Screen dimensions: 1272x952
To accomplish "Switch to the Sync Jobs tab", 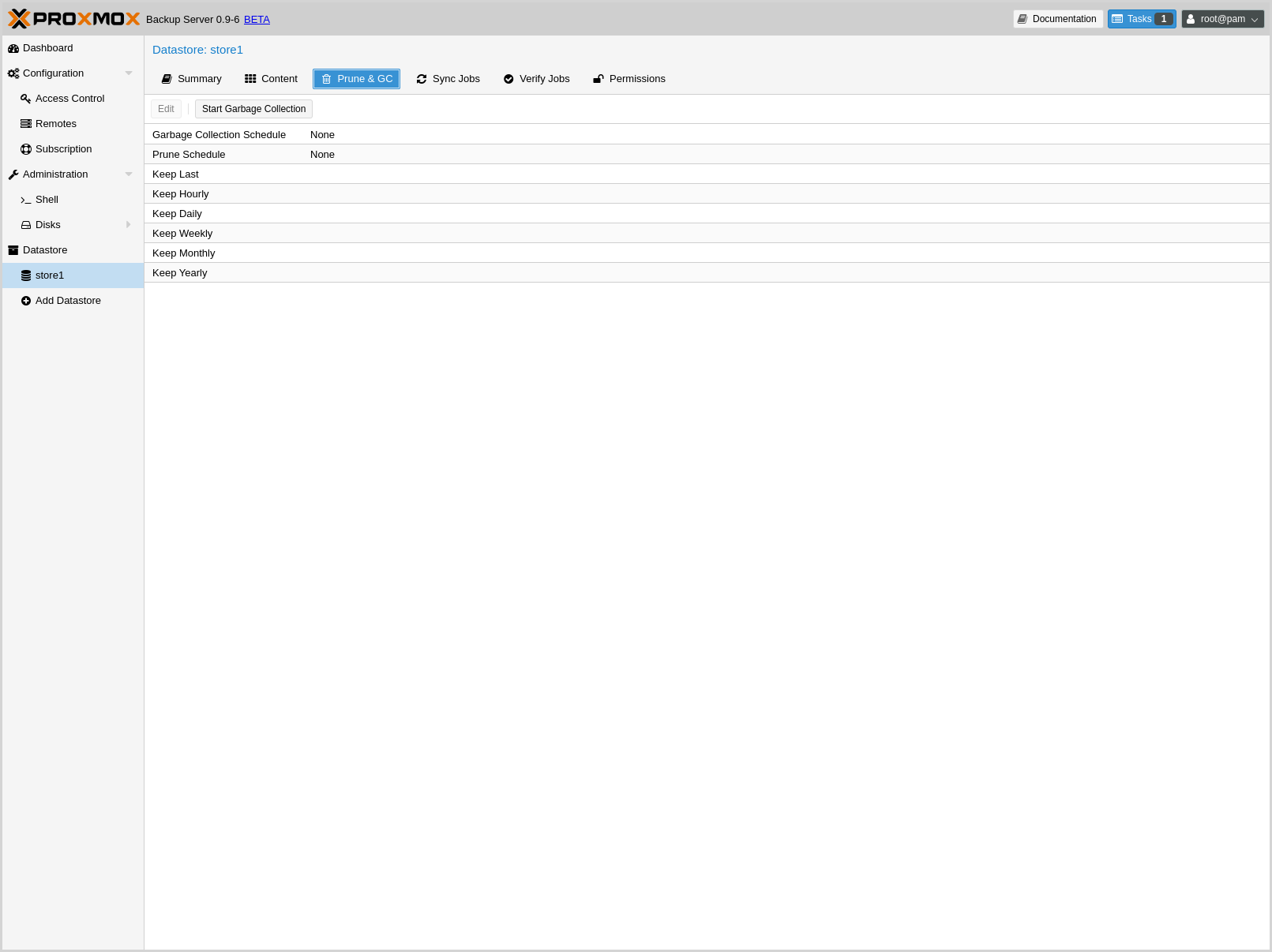I will [x=448, y=79].
